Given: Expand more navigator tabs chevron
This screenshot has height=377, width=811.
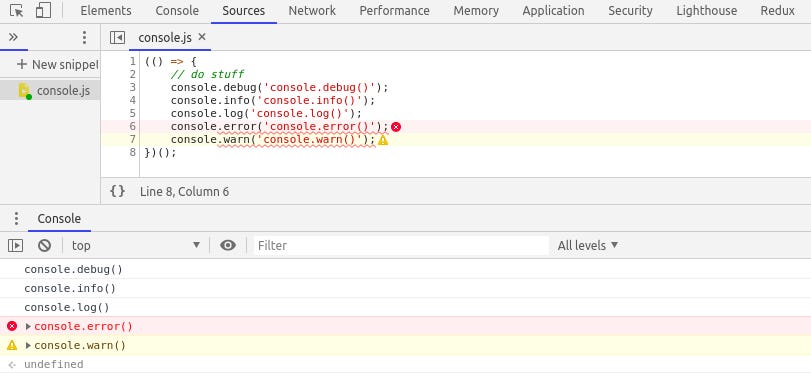Looking at the screenshot, I should point(13,37).
